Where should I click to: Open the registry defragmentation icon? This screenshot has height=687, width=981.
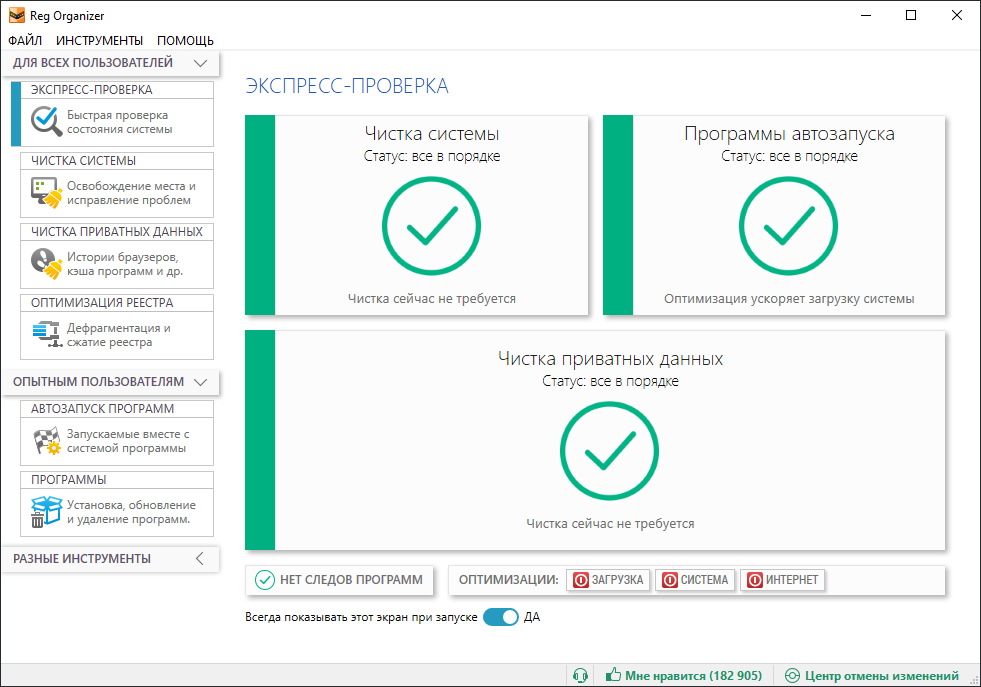click(x=46, y=334)
